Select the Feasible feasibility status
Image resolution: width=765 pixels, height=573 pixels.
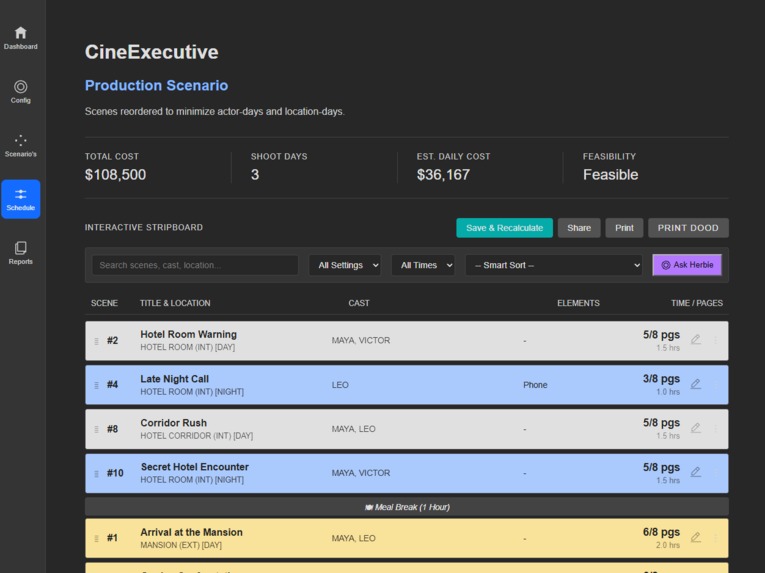pos(610,175)
